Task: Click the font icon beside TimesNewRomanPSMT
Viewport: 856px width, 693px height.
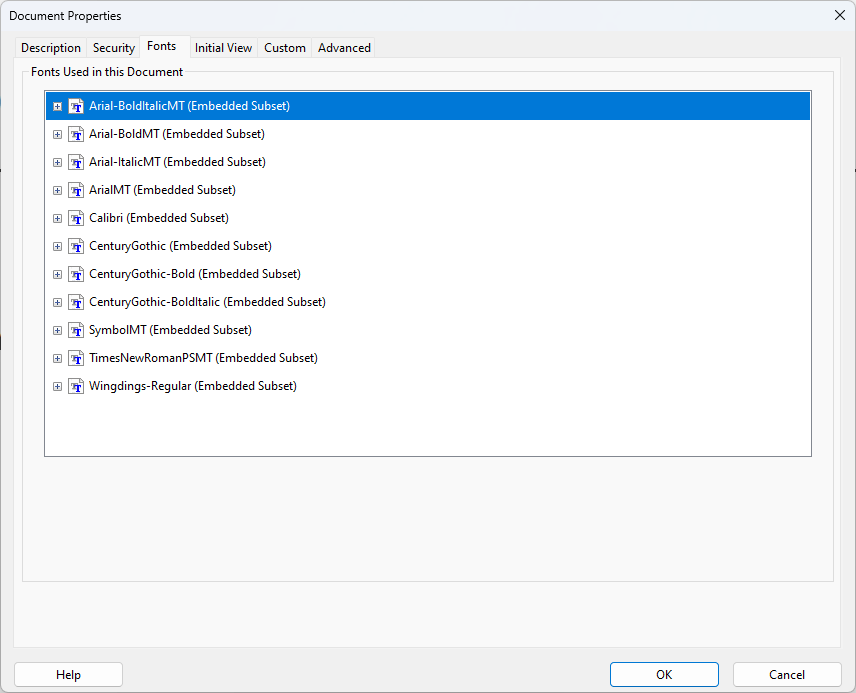Action: 76,358
